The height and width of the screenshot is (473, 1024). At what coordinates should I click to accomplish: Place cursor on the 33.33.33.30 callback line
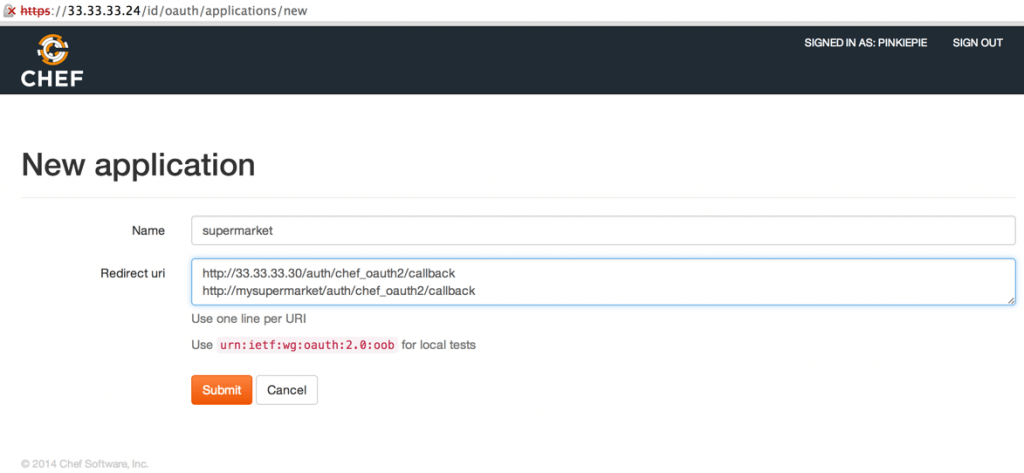pos(328,273)
